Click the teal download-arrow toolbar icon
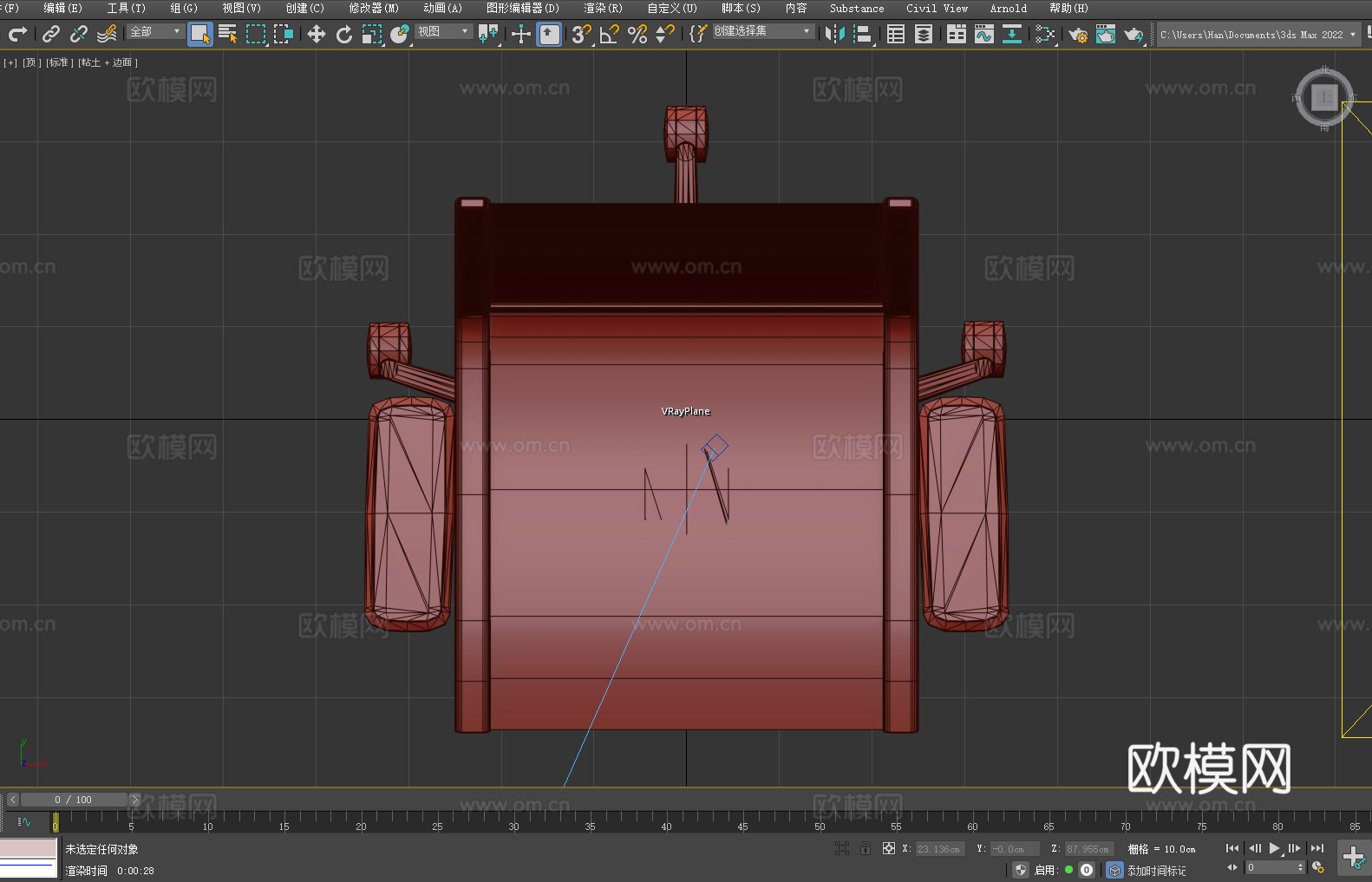The width and height of the screenshot is (1372, 882). click(x=1012, y=34)
